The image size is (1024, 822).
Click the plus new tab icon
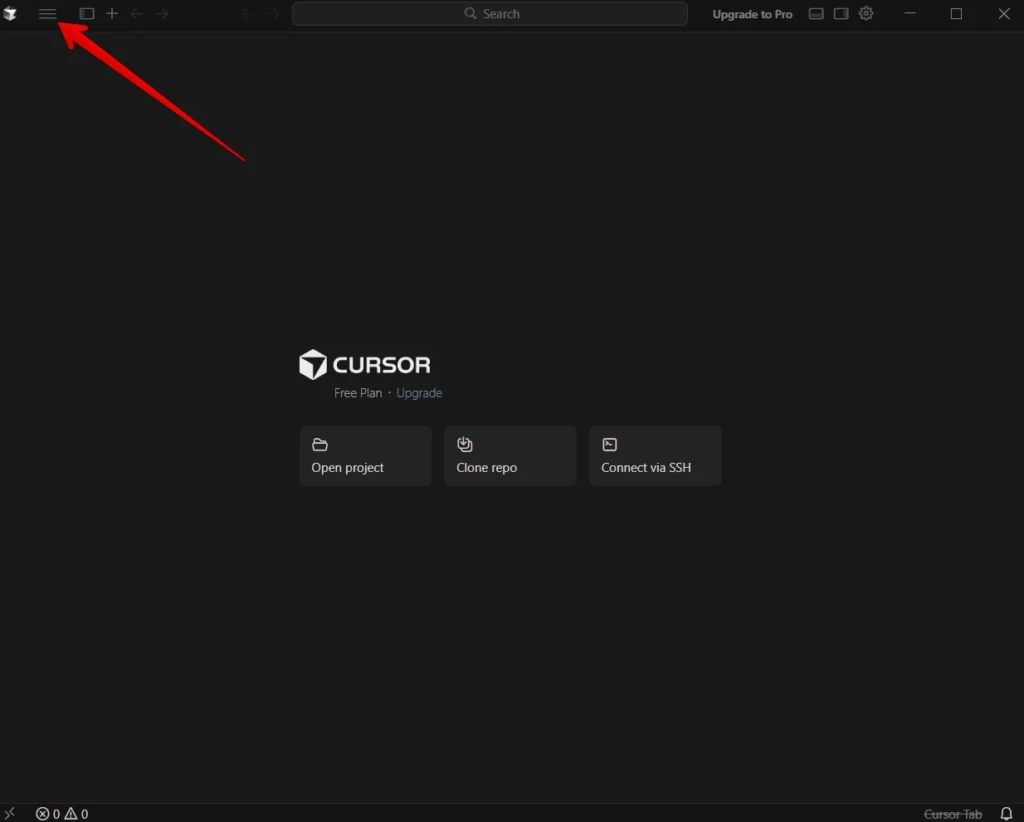(x=112, y=14)
